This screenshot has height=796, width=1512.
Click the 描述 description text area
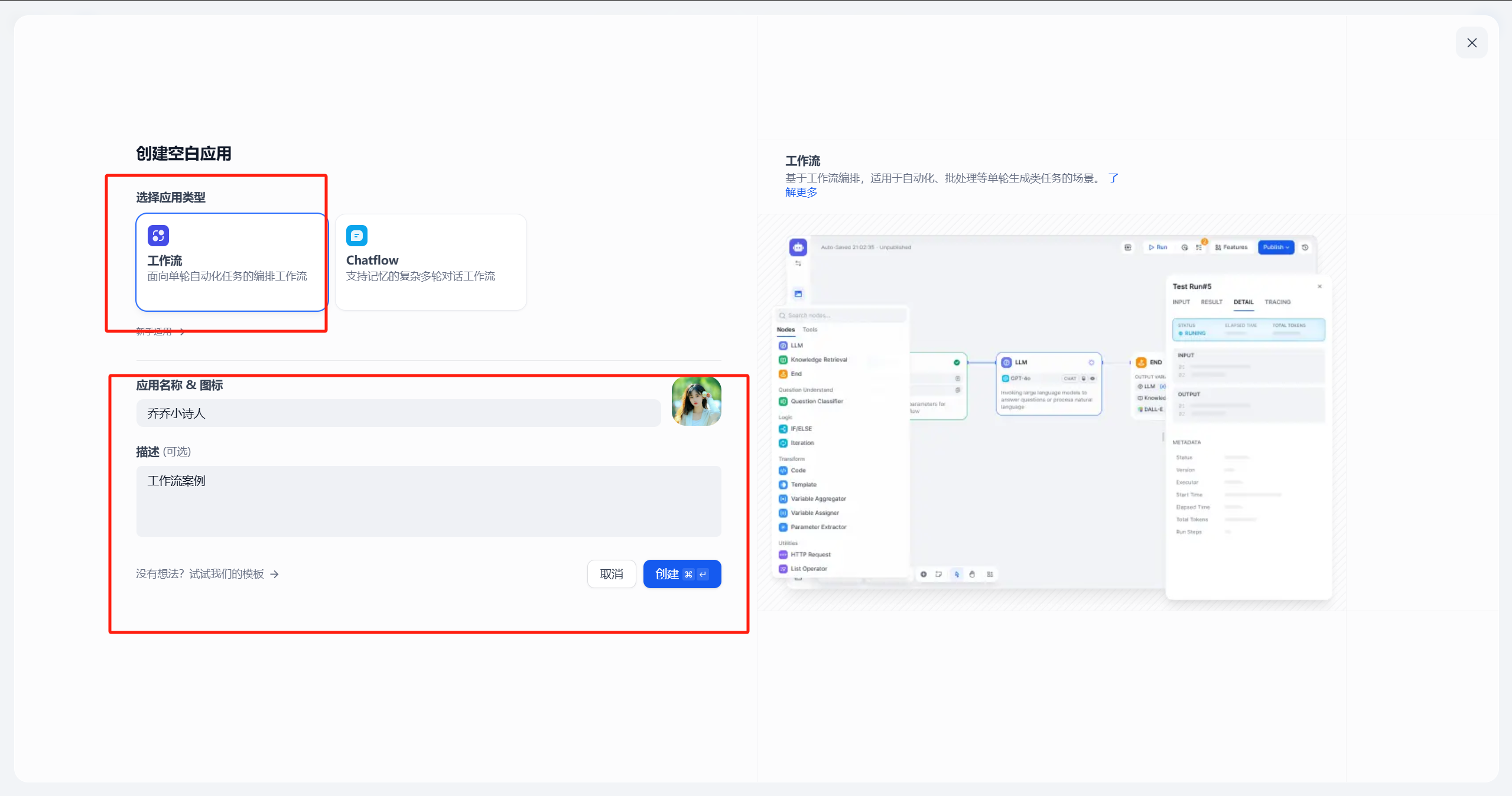(428, 501)
